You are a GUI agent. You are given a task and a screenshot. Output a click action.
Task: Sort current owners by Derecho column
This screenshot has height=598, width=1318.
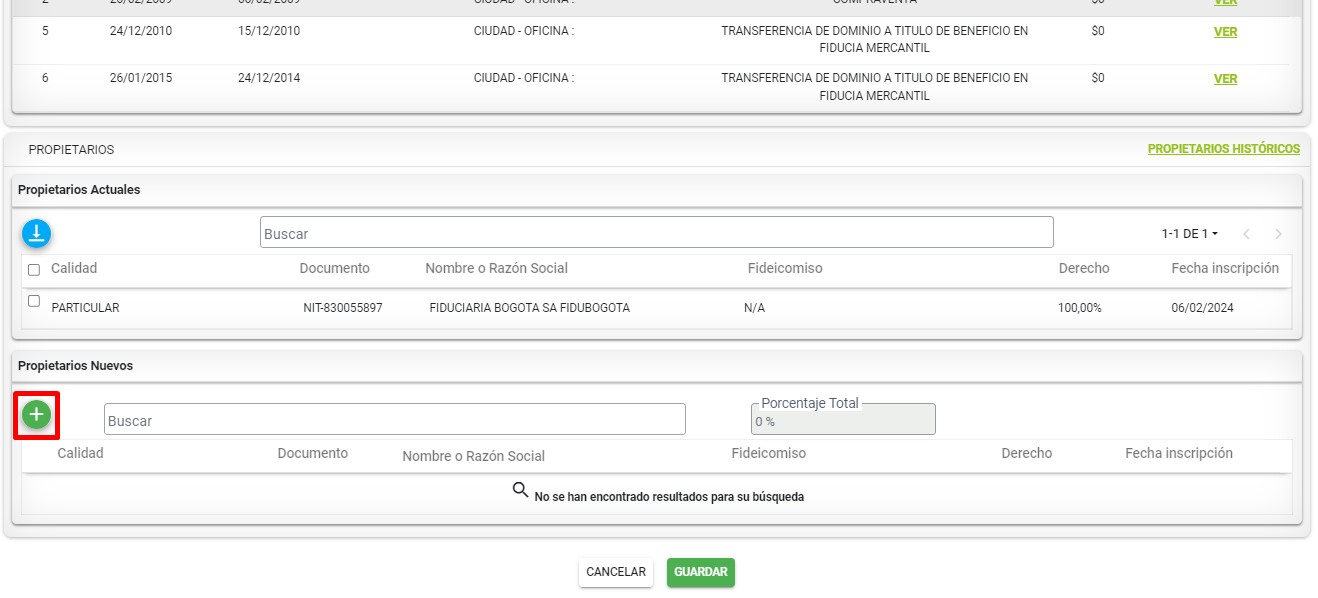click(1083, 268)
